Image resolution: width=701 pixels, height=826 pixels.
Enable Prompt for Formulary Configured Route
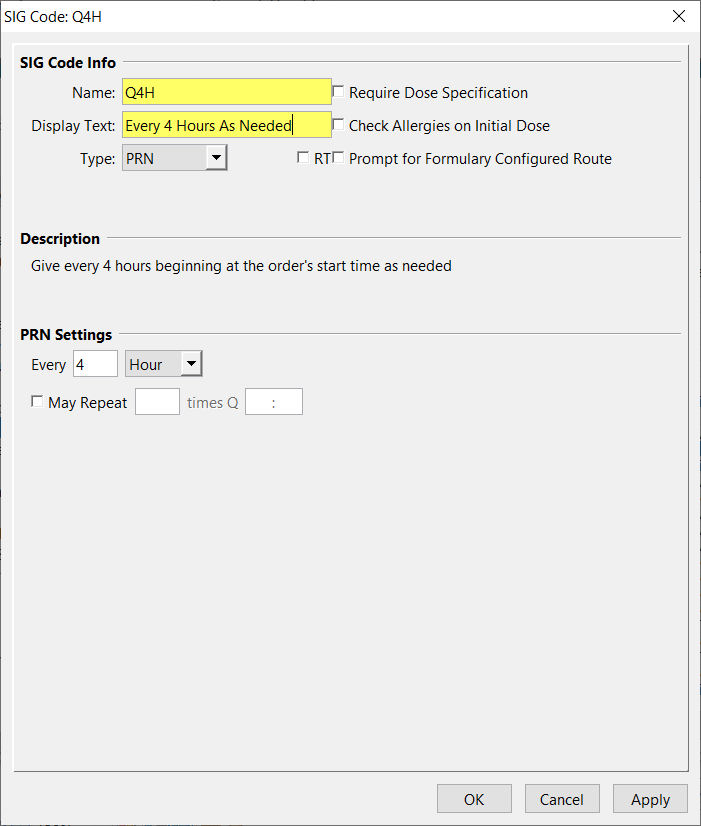click(338, 158)
